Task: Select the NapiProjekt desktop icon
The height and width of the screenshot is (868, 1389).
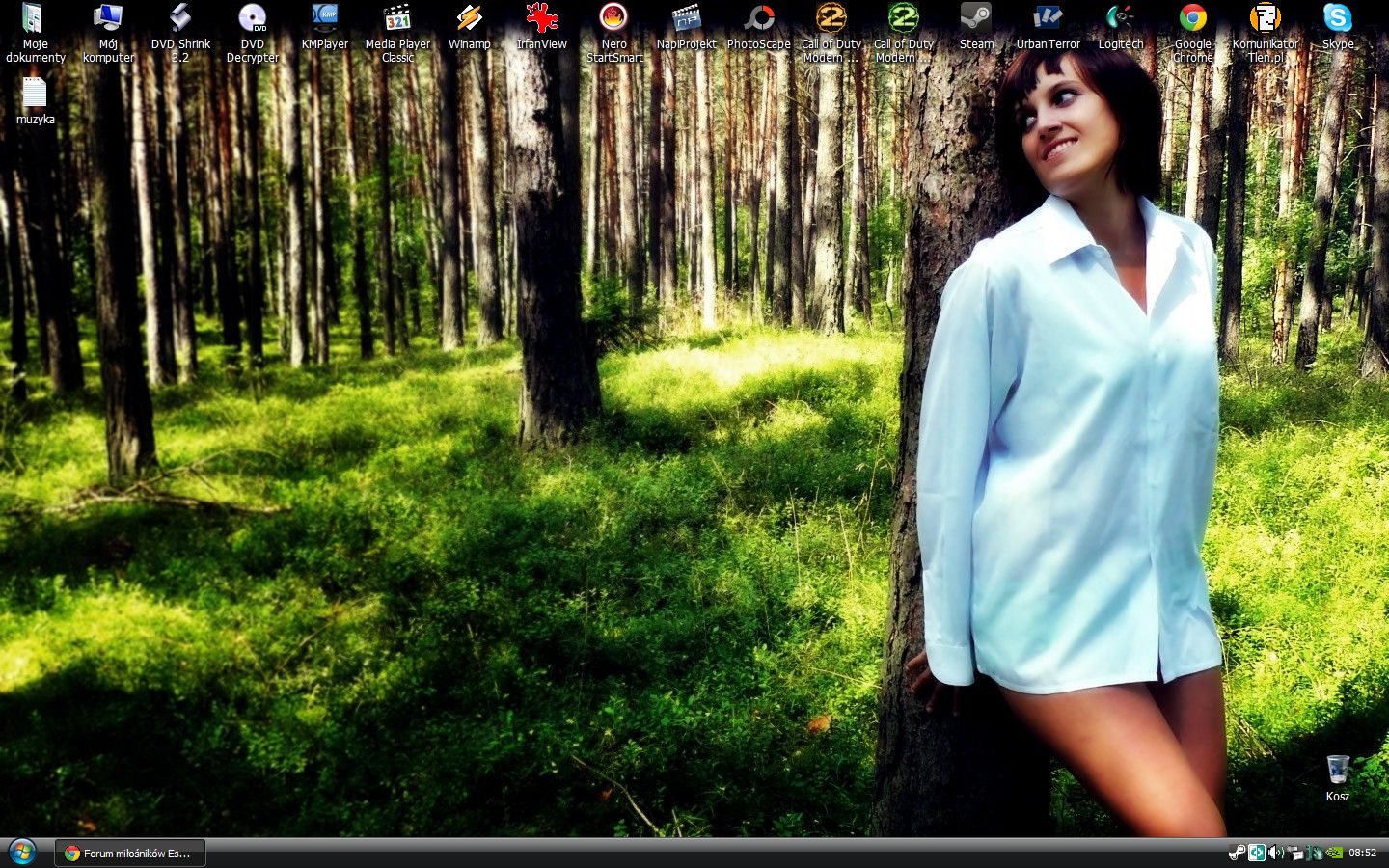Action: point(686,19)
